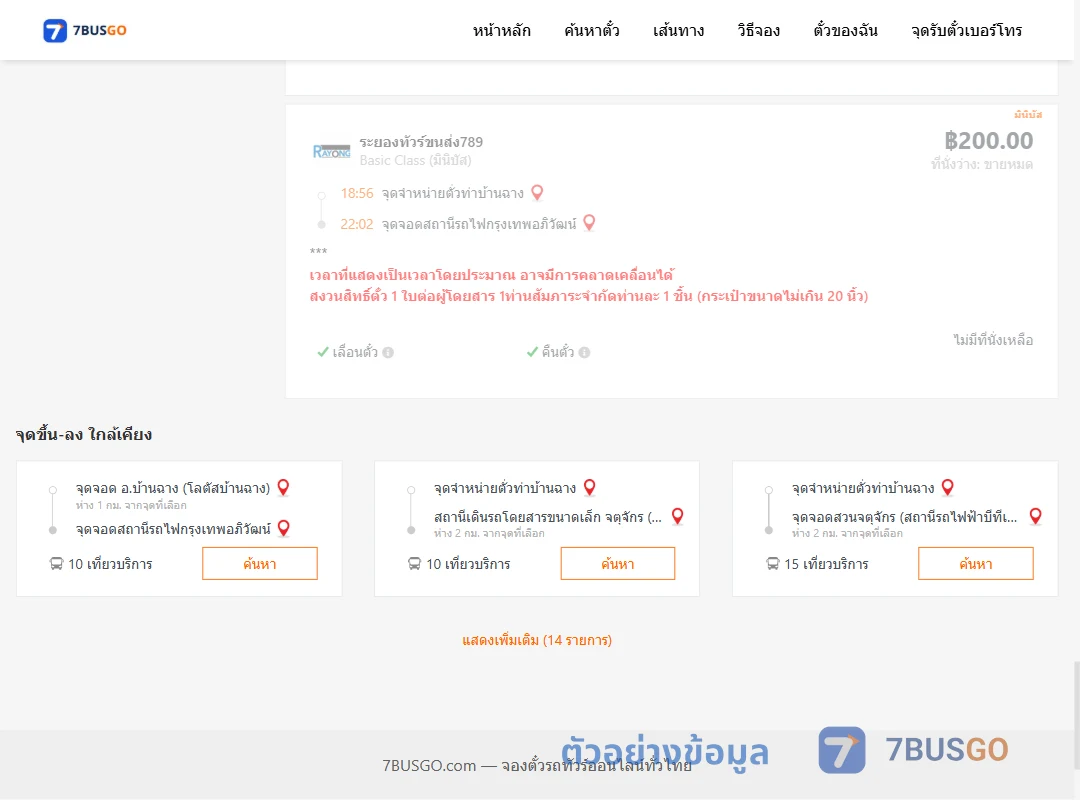1080x800 pixels.
Task: Click map pin beside จุดจำหน่ายตั๋วท่าบ้านฉาง in the 15 เที่ยวบริการ card
Action: click(948, 488)
